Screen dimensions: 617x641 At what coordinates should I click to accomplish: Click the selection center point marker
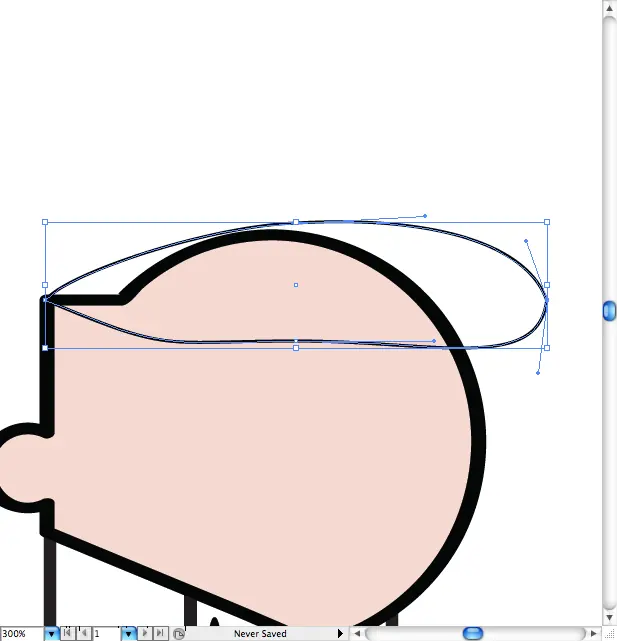click(296, 285)
